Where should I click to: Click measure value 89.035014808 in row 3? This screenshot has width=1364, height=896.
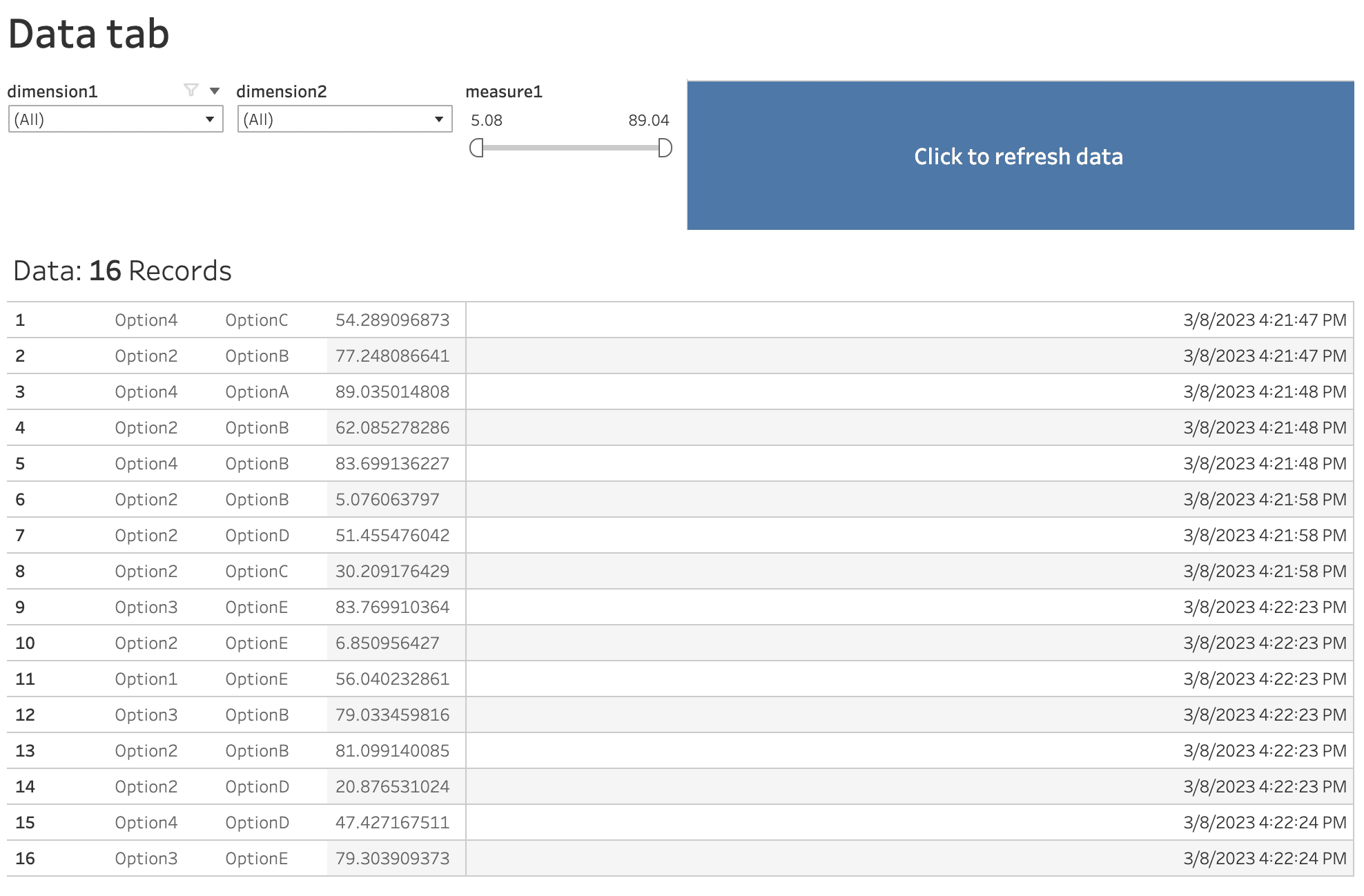(392, 391)
